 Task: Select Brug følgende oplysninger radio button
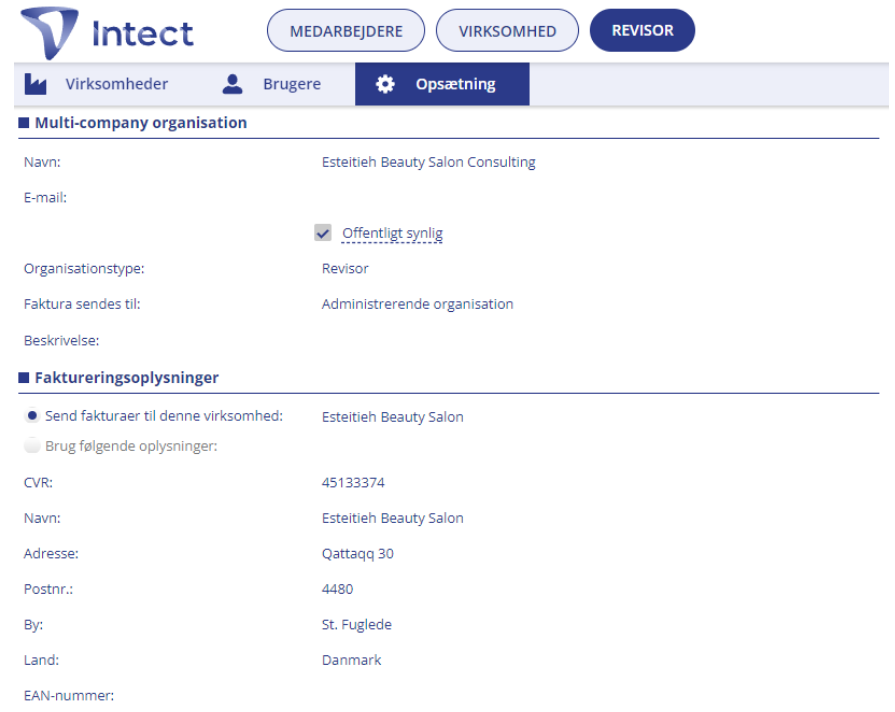(33, 445)
